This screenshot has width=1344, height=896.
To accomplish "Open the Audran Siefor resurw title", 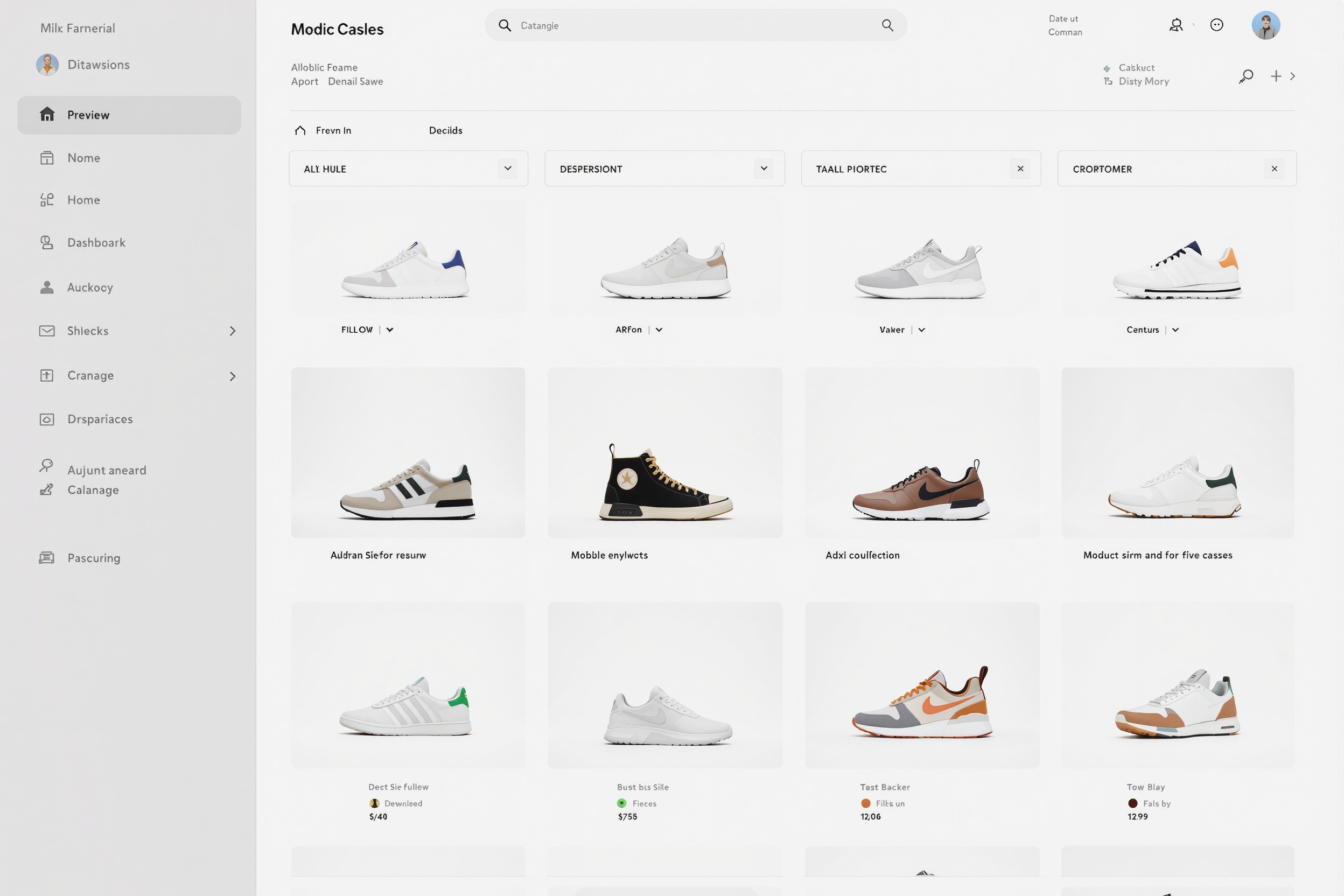I will 377,555.
